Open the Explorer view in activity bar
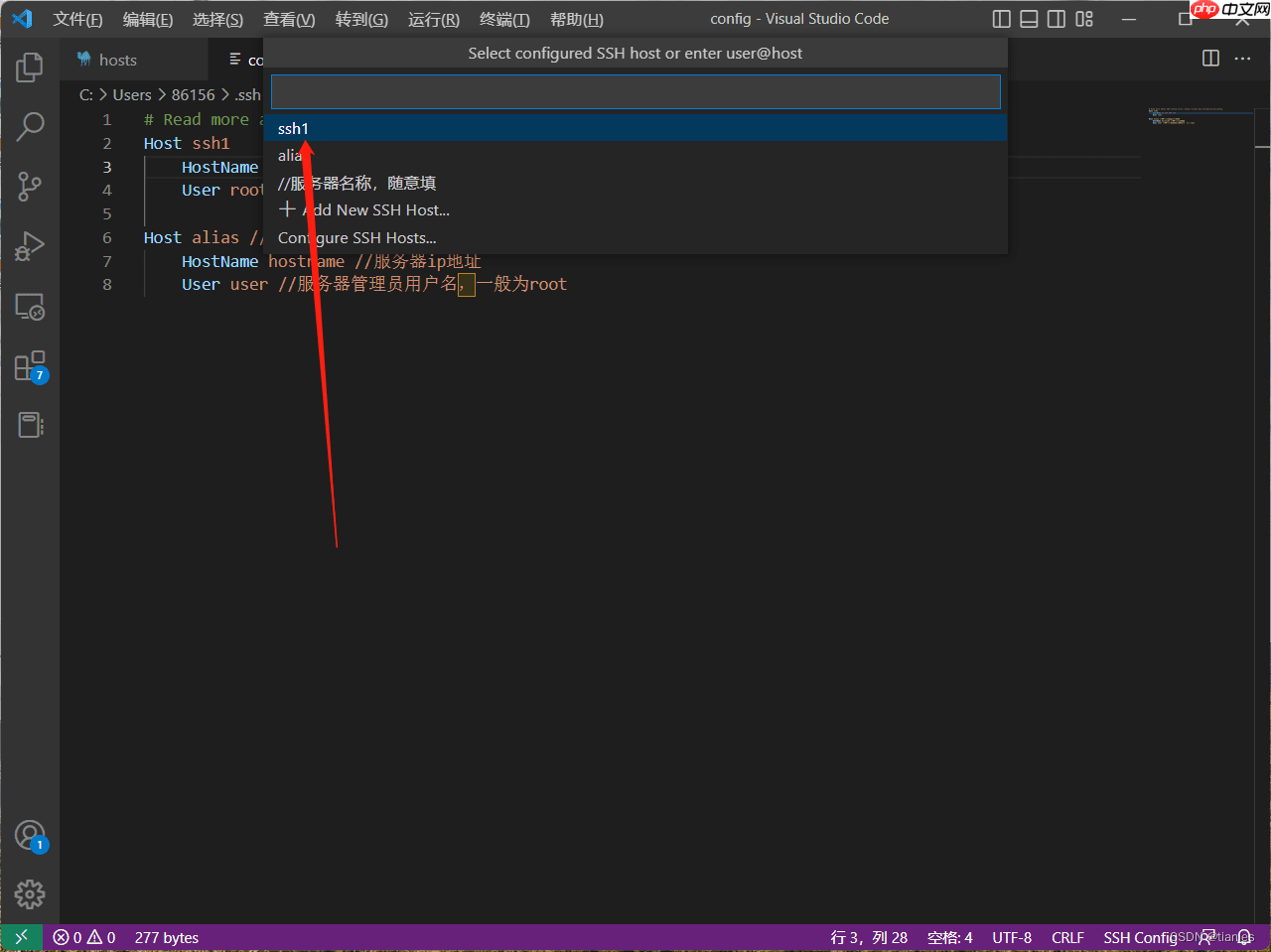This screenshot has width=1271, height=952. (x=30, y=68)
